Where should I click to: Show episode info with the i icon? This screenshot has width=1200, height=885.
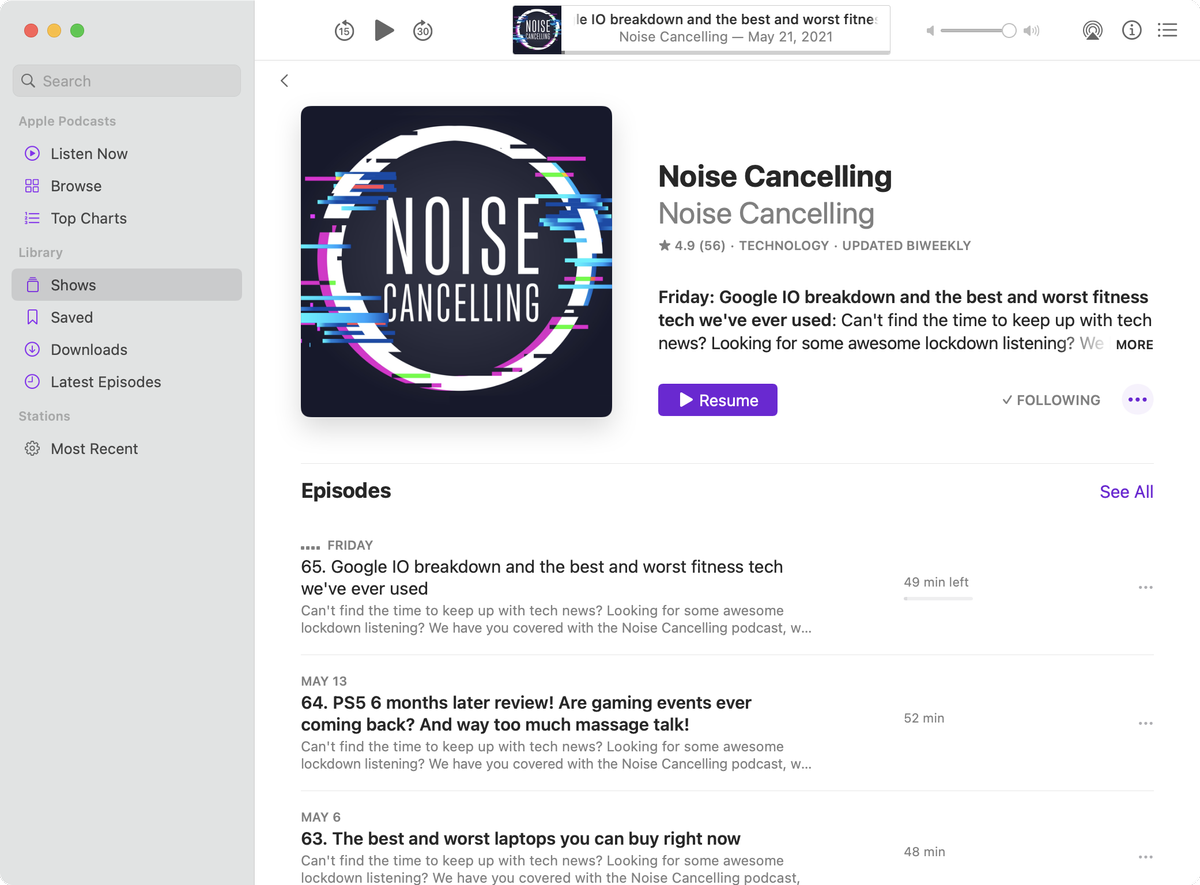[x=1131, y=30]
